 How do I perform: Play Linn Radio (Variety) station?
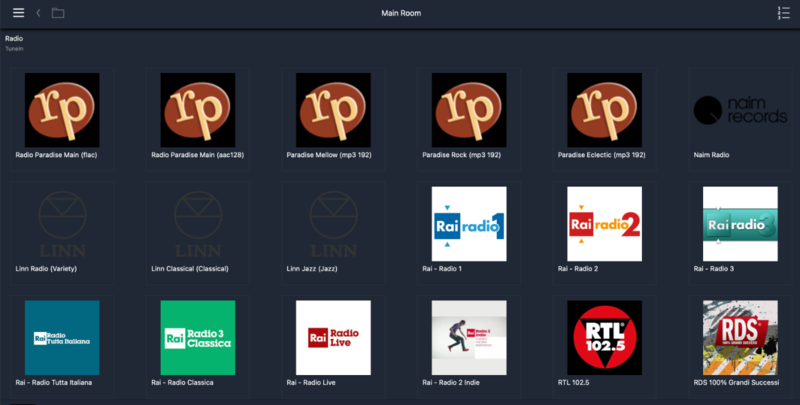[62, 224]
